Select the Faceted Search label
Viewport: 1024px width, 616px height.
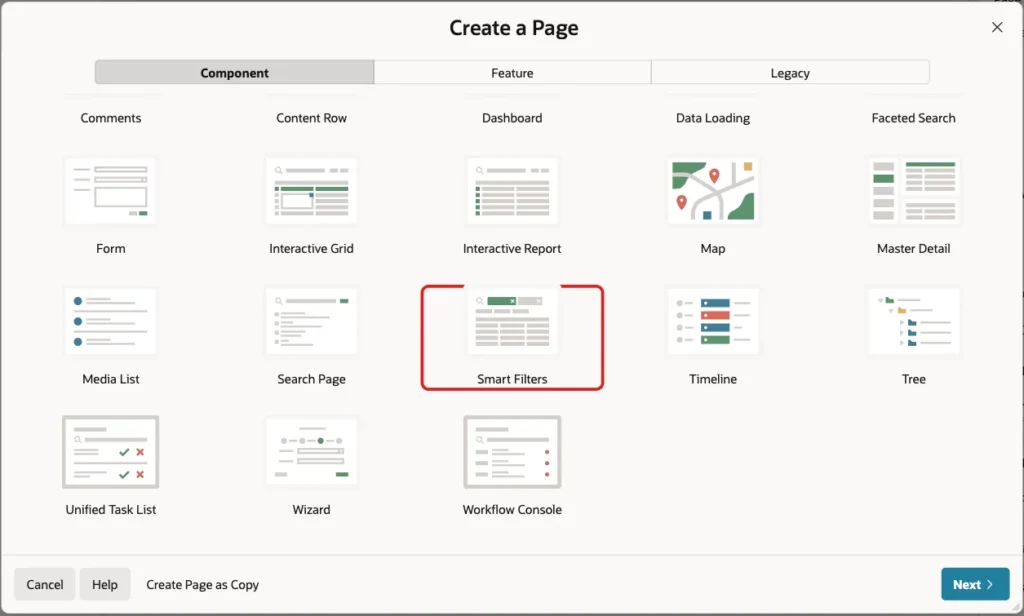(x=914, y=118)
